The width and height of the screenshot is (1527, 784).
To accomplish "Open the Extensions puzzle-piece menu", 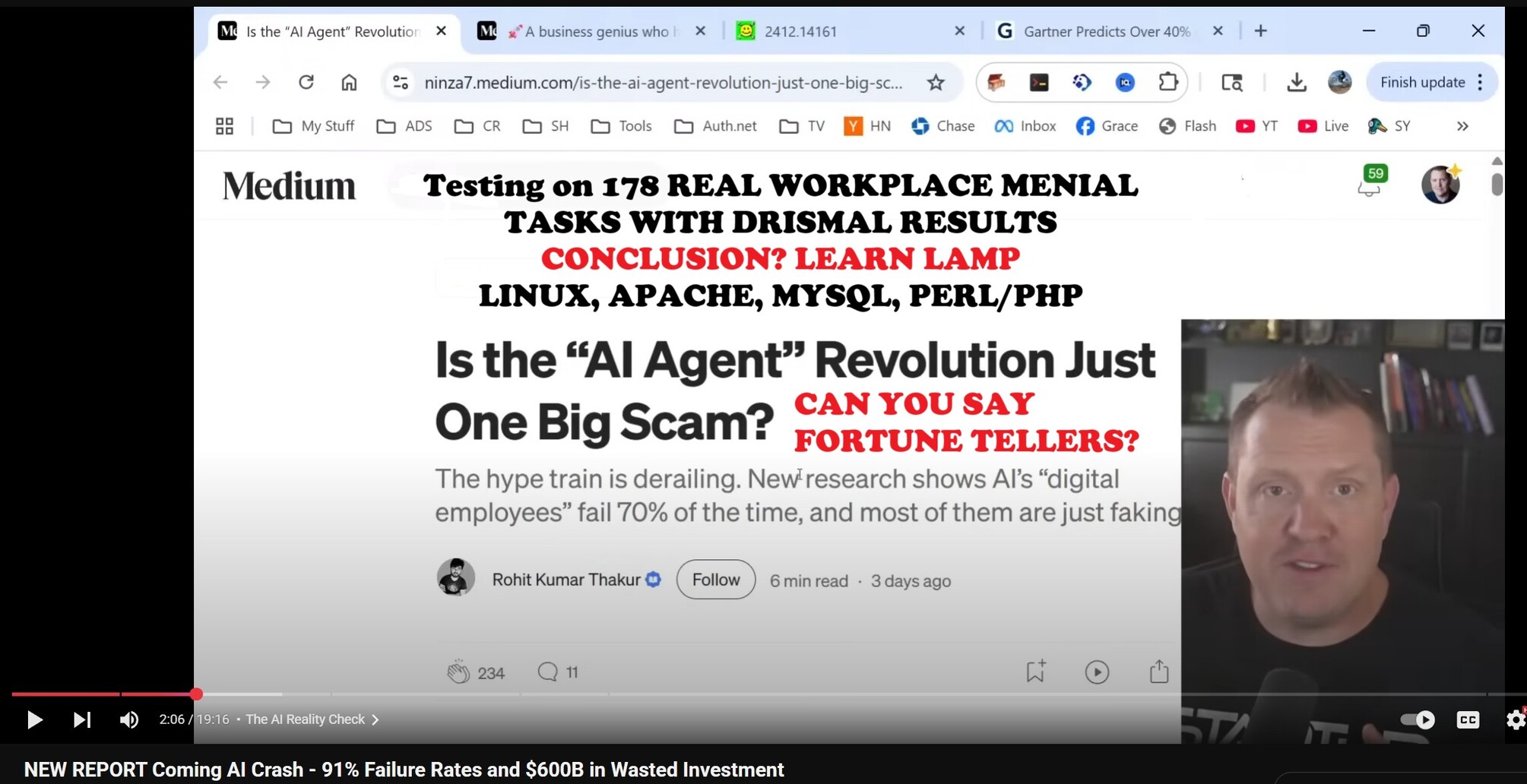I will 1168,82.
